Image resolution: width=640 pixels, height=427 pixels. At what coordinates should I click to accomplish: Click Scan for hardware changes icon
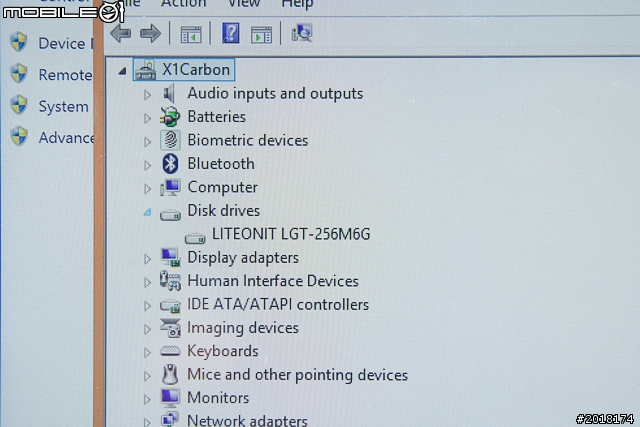coord(302,33)
